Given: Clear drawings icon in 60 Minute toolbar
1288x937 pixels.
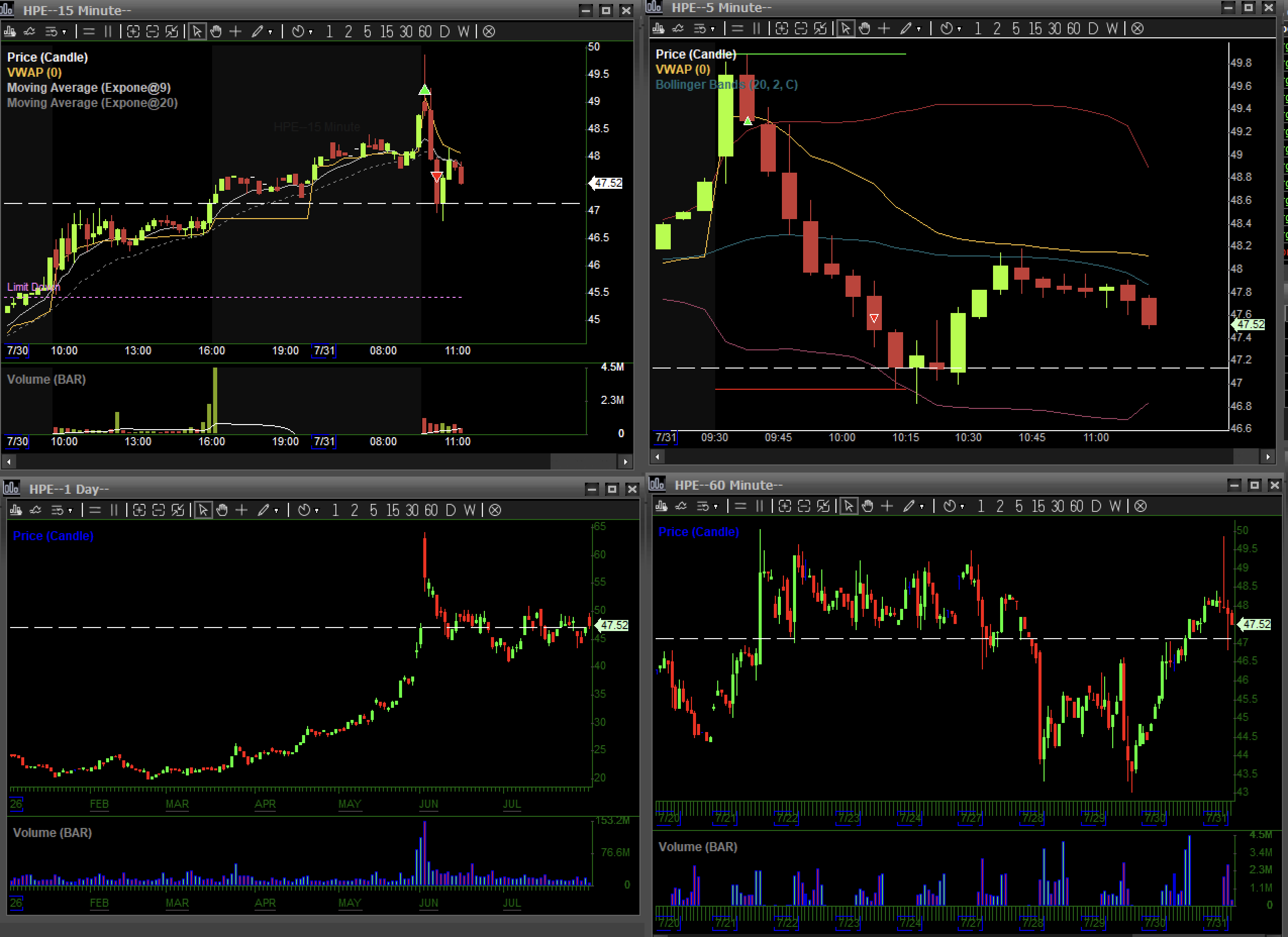Looking at the screenshot, I should [x=1141, y=506].
